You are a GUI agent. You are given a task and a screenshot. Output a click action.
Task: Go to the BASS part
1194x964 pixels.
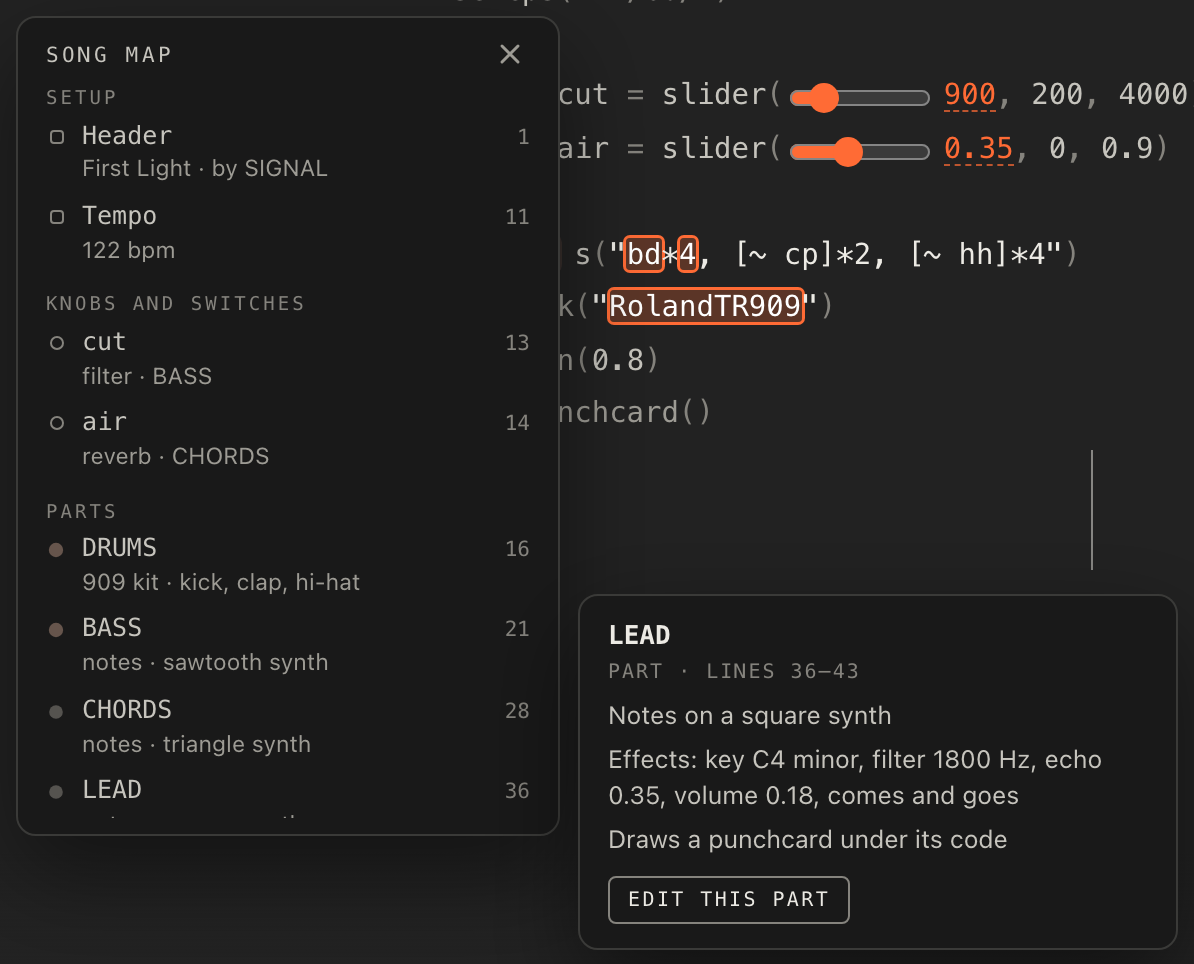tap(289, 645)
